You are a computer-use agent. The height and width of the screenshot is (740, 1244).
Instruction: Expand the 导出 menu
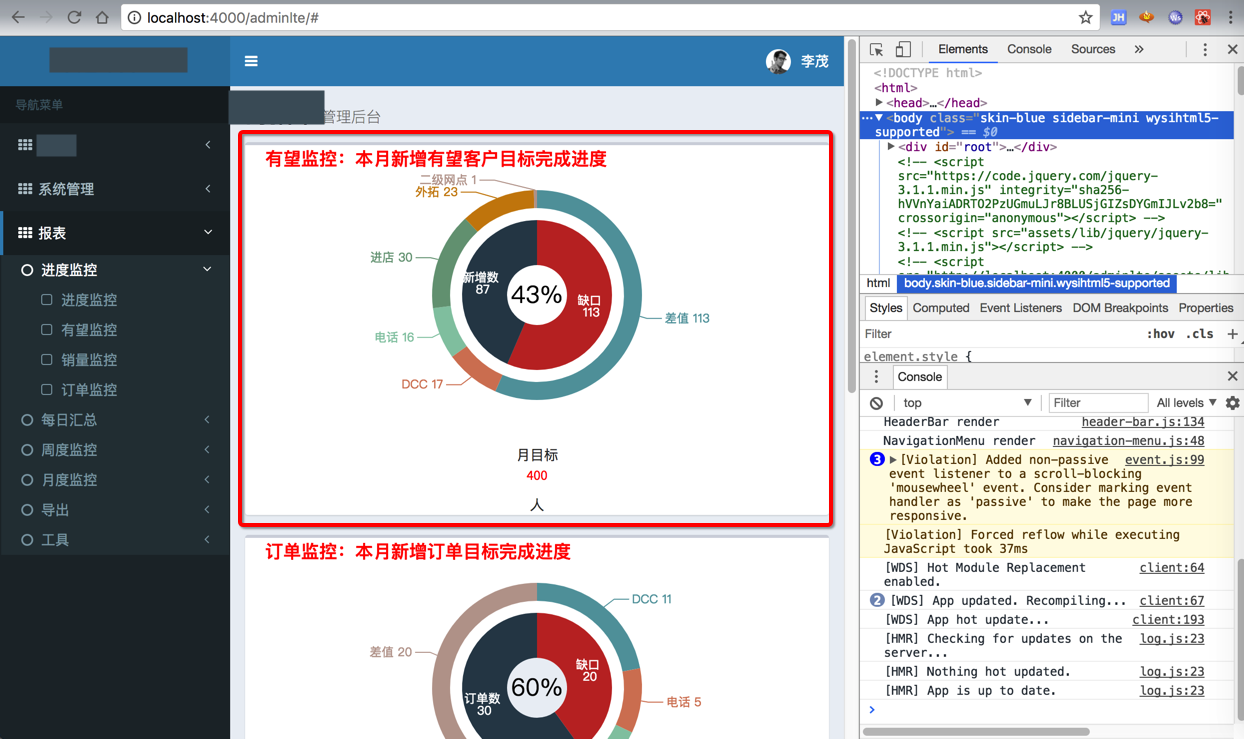[115, 510]
